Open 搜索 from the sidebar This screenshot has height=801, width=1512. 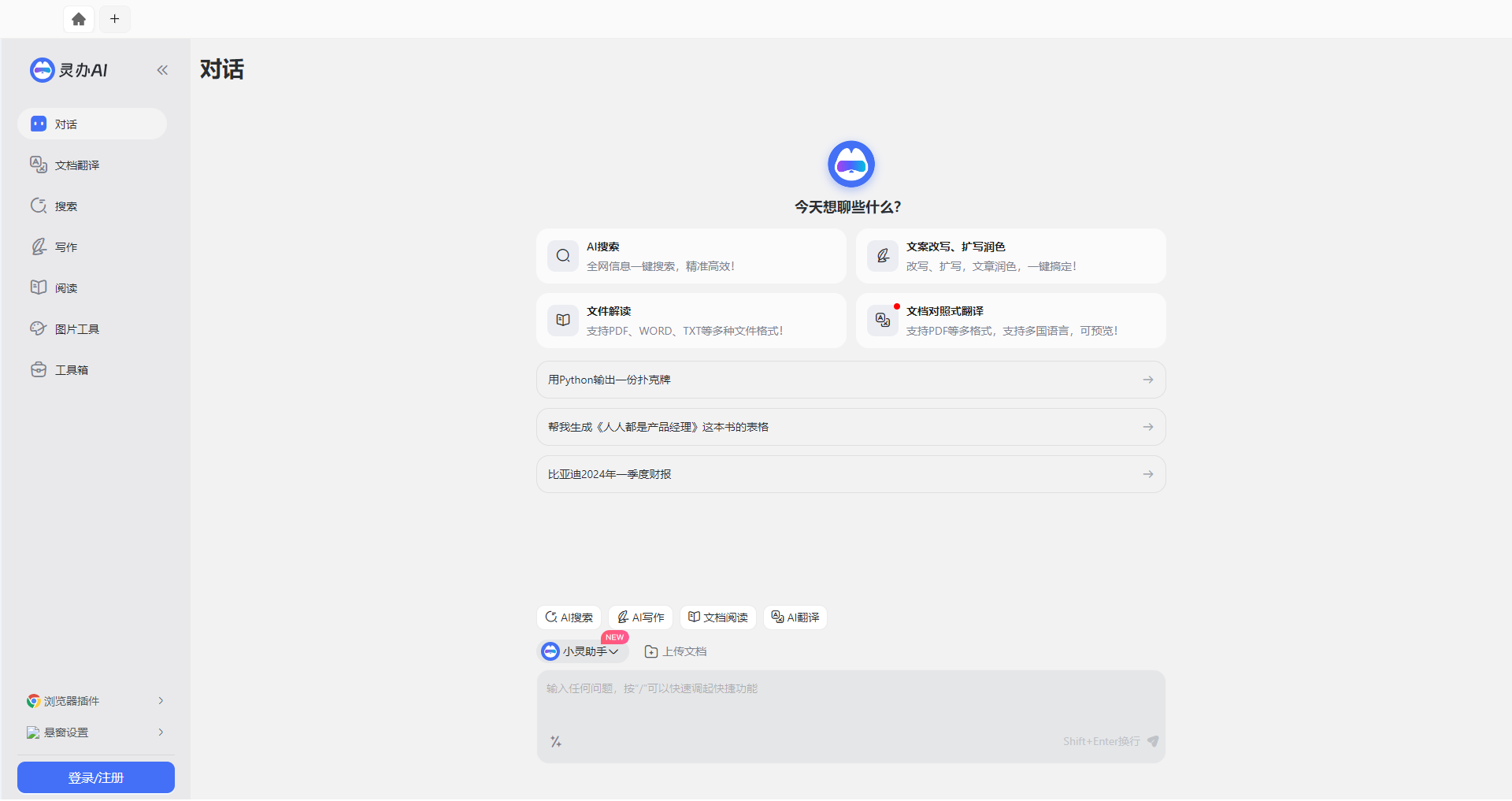pyautogui.click(x=92, y=206)
